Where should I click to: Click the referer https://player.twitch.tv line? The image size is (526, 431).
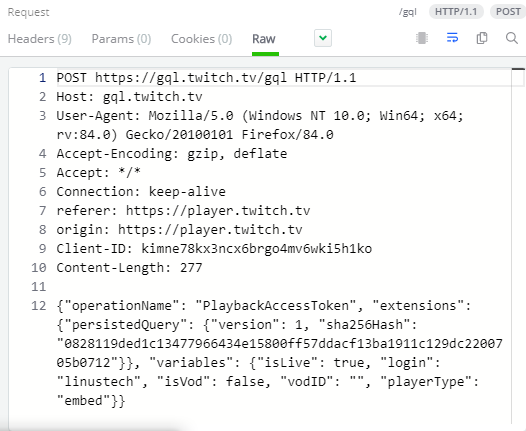click(x=183, y=211)
